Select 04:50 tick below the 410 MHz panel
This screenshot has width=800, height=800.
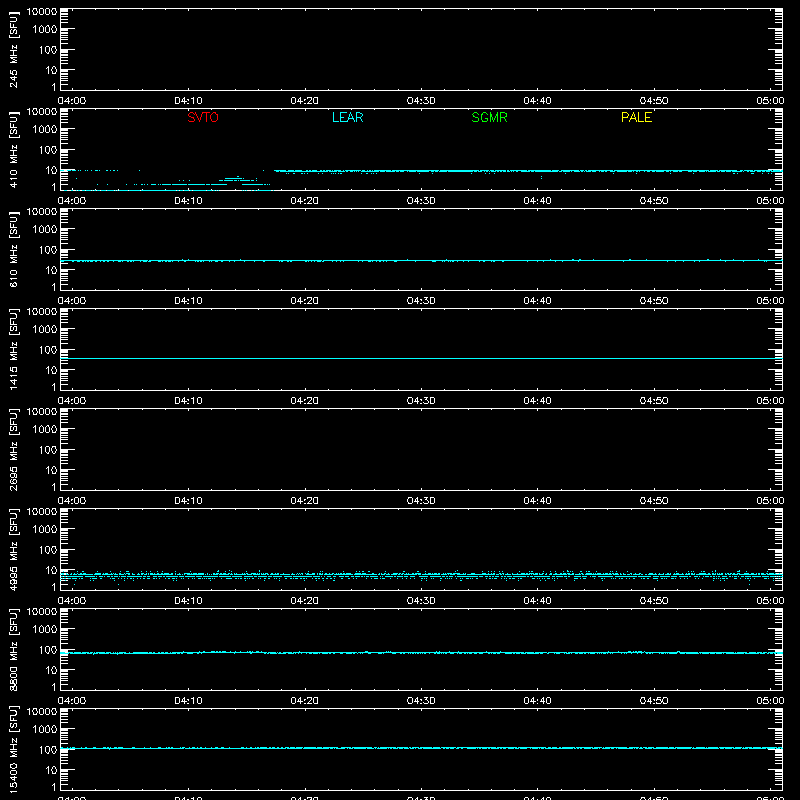(654, 201)
